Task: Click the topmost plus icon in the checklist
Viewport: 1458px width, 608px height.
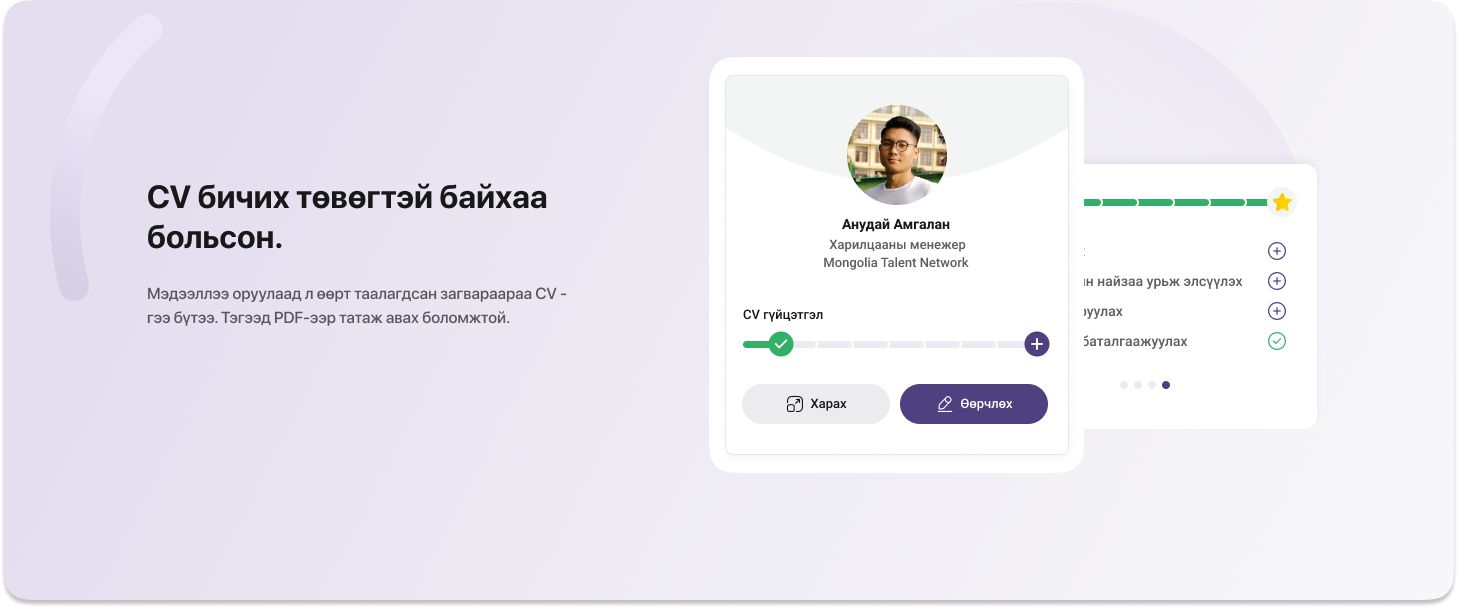Action: (1276, 251)
